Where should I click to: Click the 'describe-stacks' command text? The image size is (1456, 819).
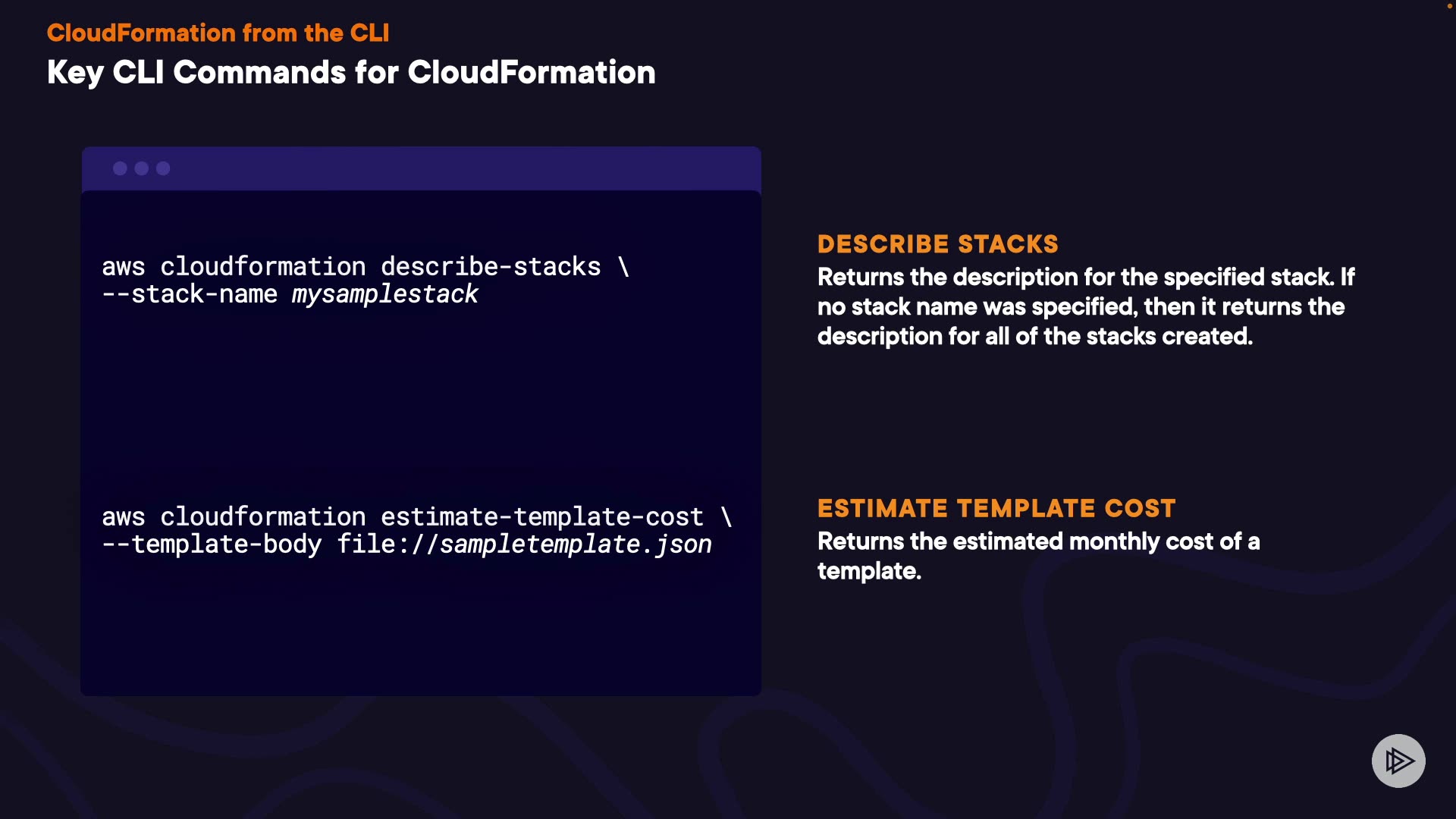491,267
